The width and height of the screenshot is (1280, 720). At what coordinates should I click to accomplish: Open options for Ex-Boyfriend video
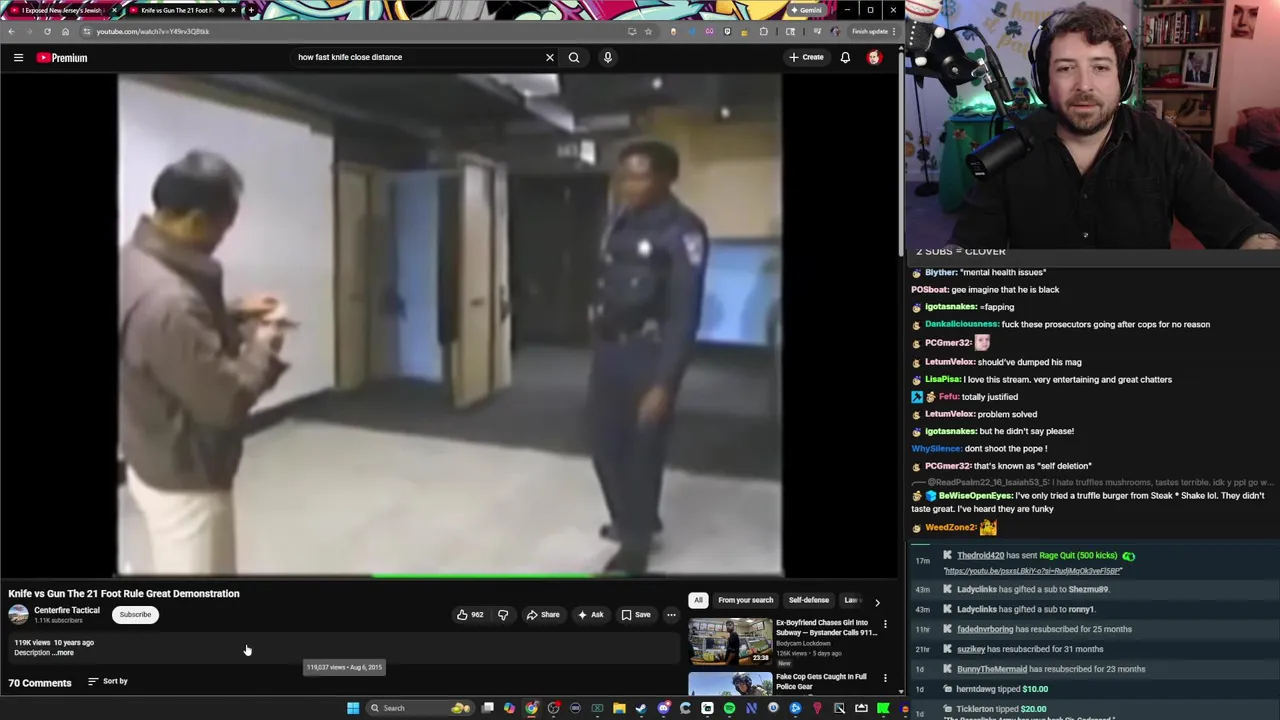pyautogui.click(x=885, y=625)
